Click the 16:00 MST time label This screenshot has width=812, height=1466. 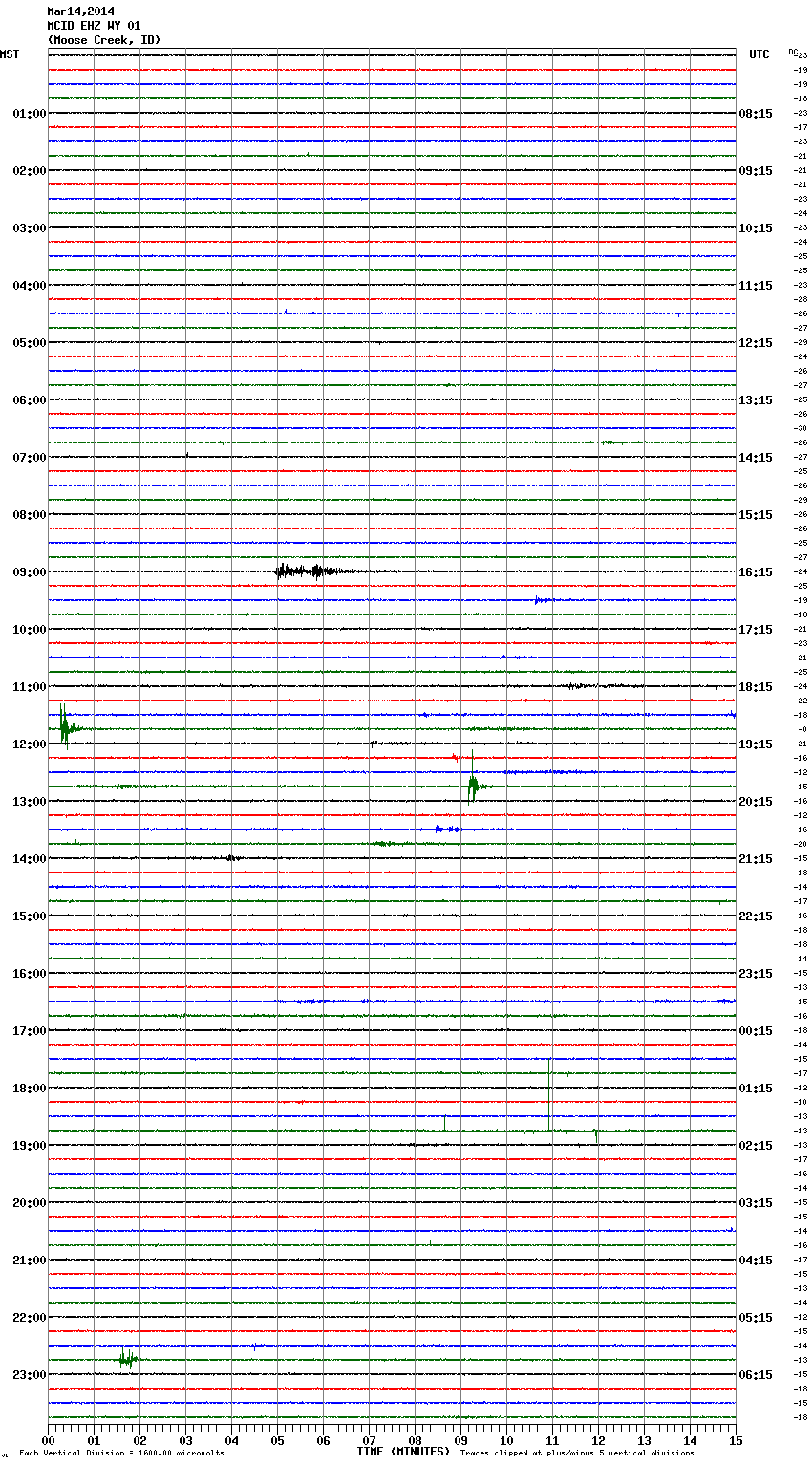click(30, 974)
